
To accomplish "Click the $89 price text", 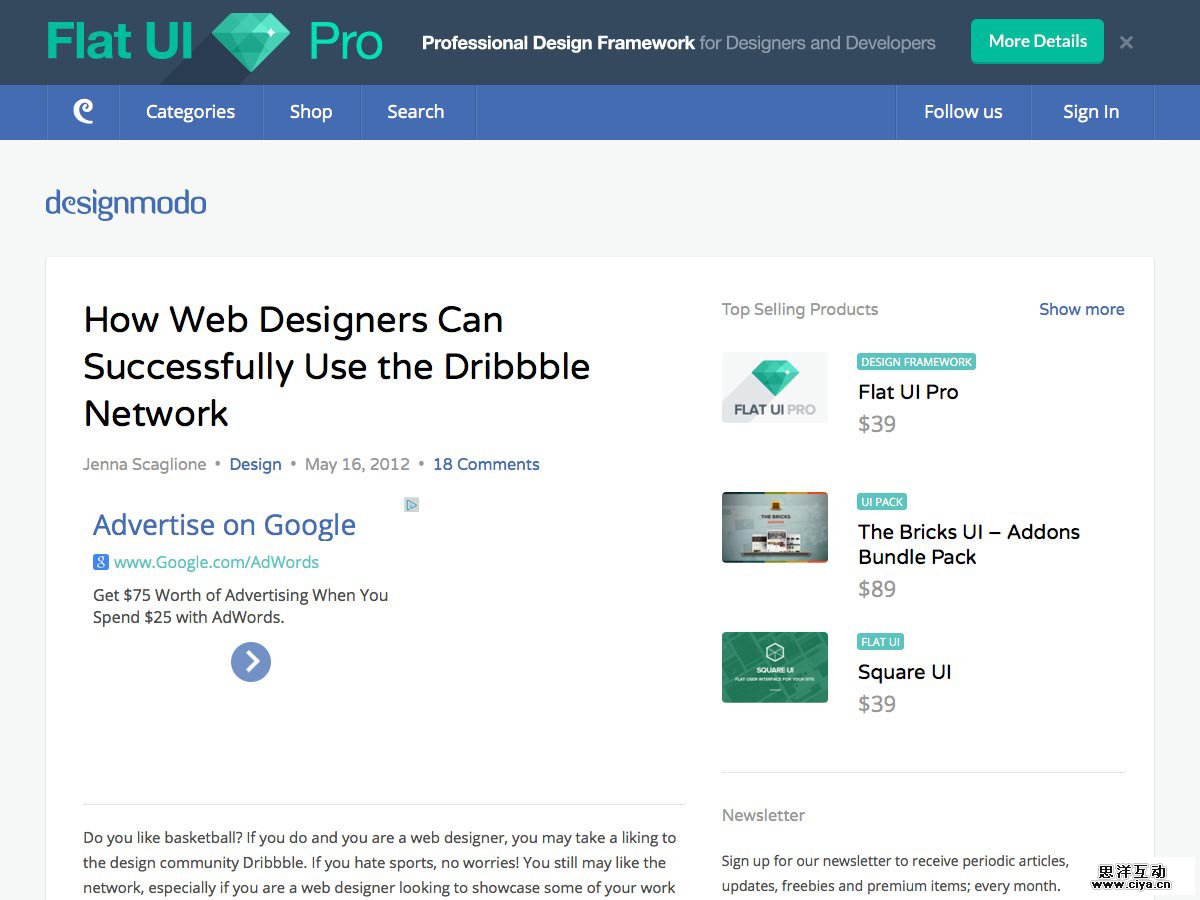I will (x=877, y=589).
